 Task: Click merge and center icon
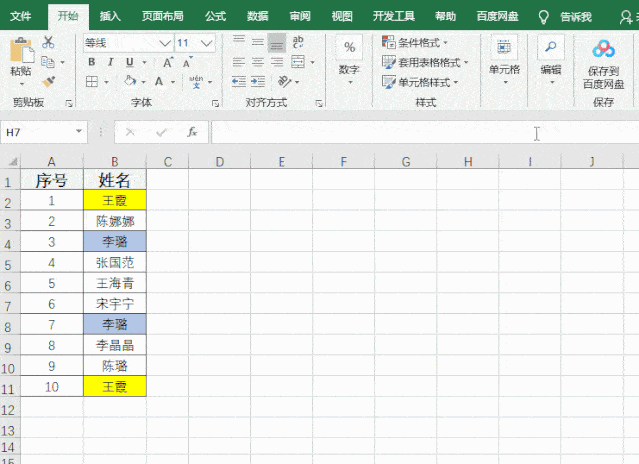(x=298, y=62)
